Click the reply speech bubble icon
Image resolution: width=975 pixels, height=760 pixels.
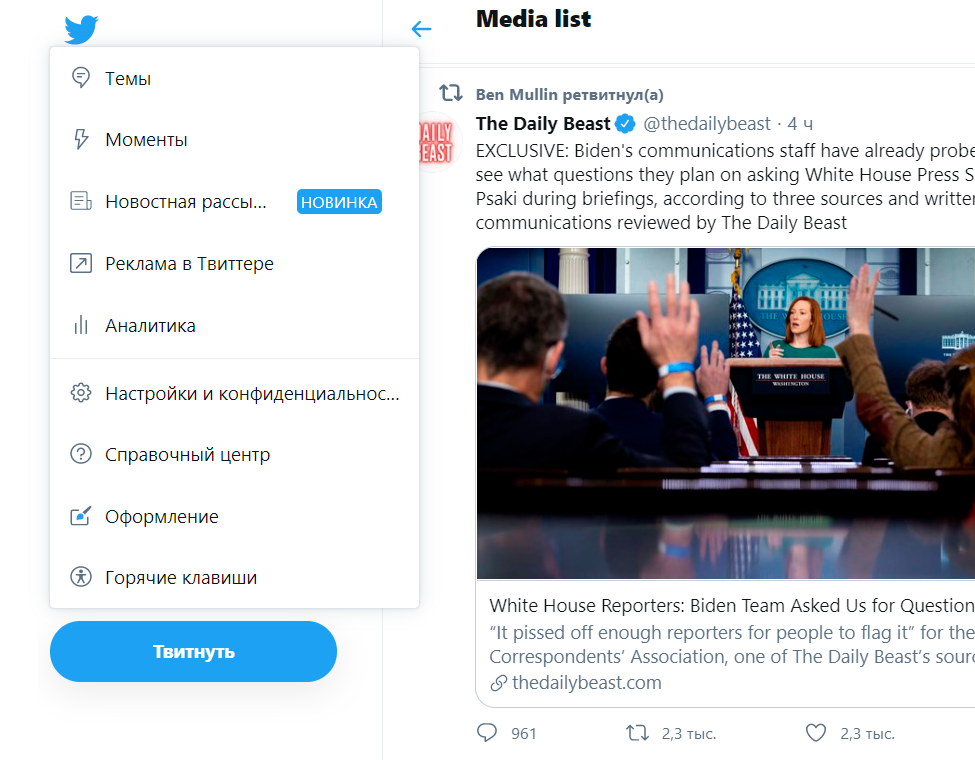click(487, 733)
